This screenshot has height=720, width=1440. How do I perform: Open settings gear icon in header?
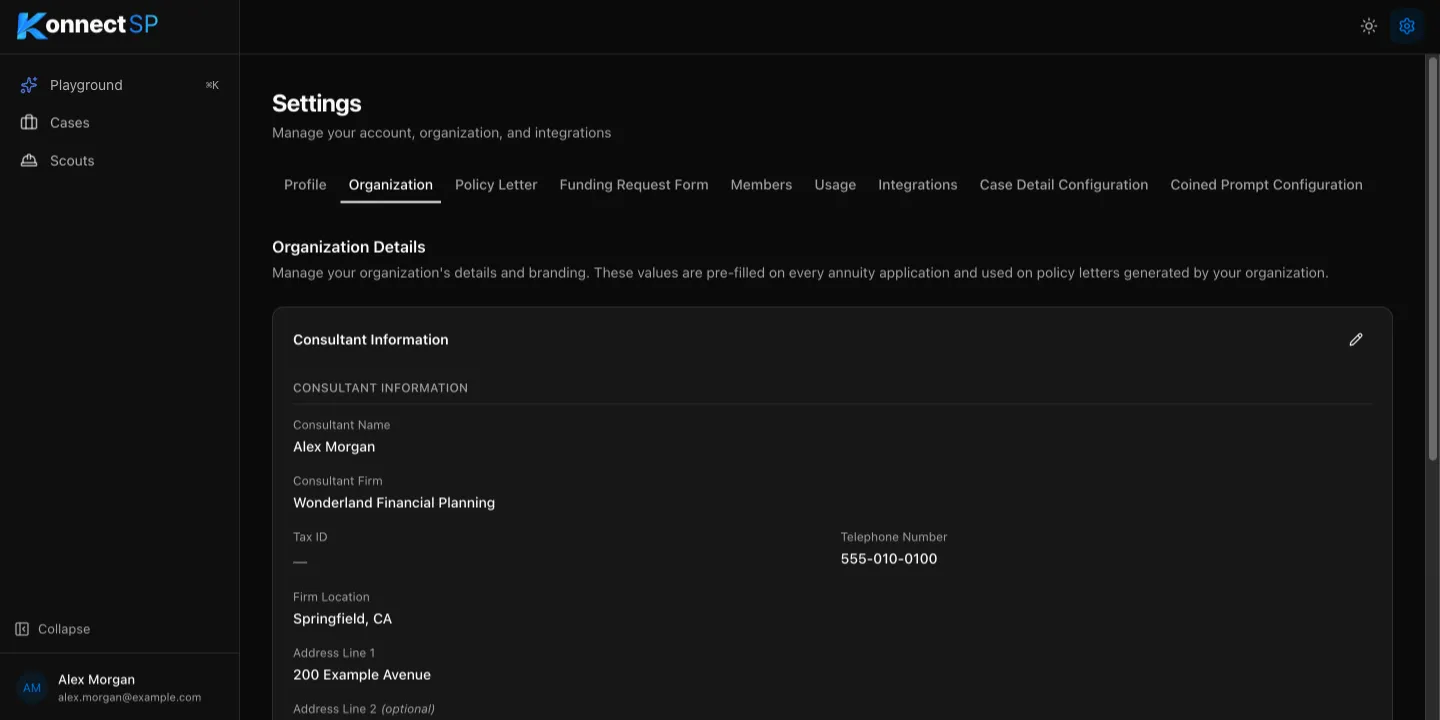pyautogui.click(x=1407, y=26)
